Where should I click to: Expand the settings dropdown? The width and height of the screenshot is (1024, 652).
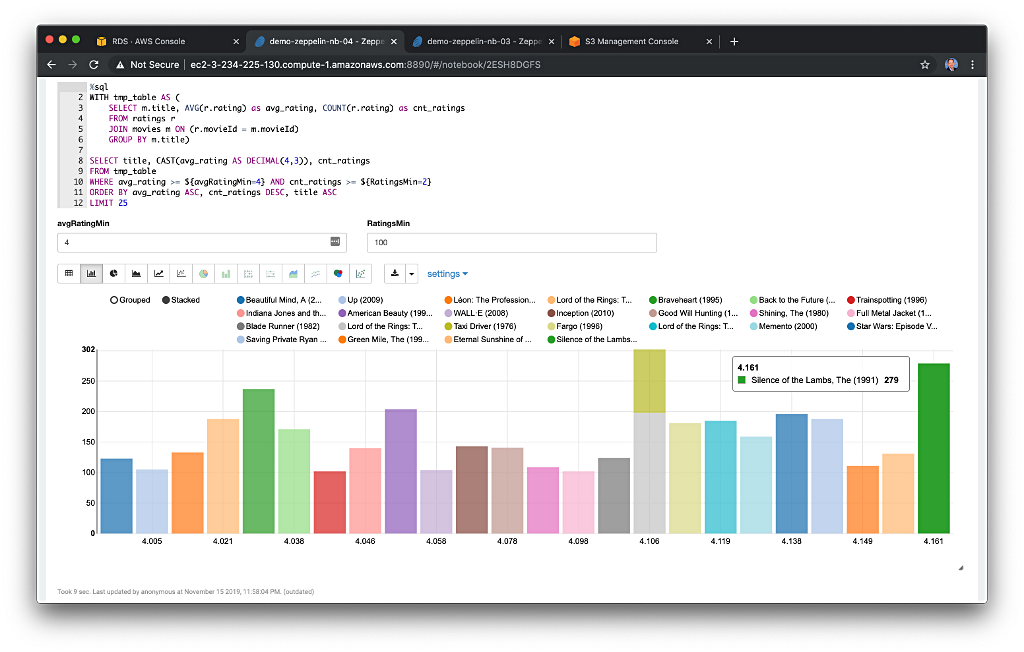pyautogui.click(x=447, y=274)
